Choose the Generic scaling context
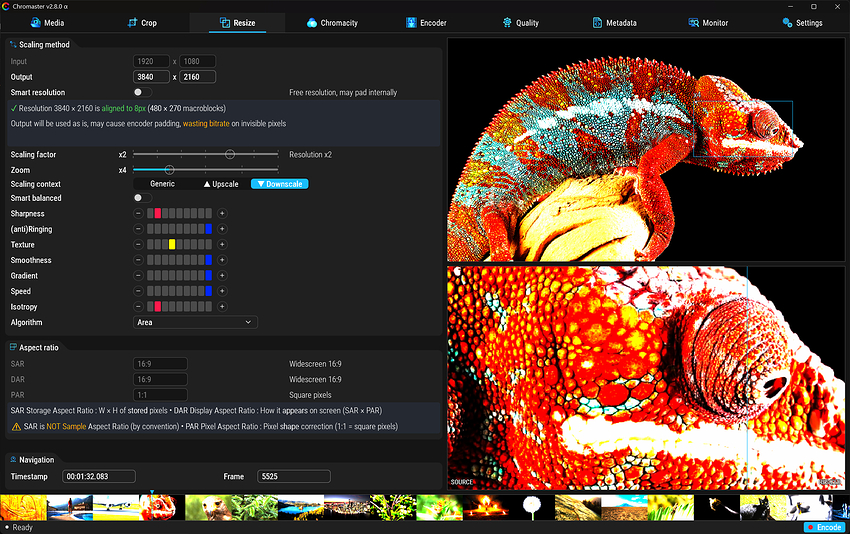The image size is (850, 534). pos(163,184)
